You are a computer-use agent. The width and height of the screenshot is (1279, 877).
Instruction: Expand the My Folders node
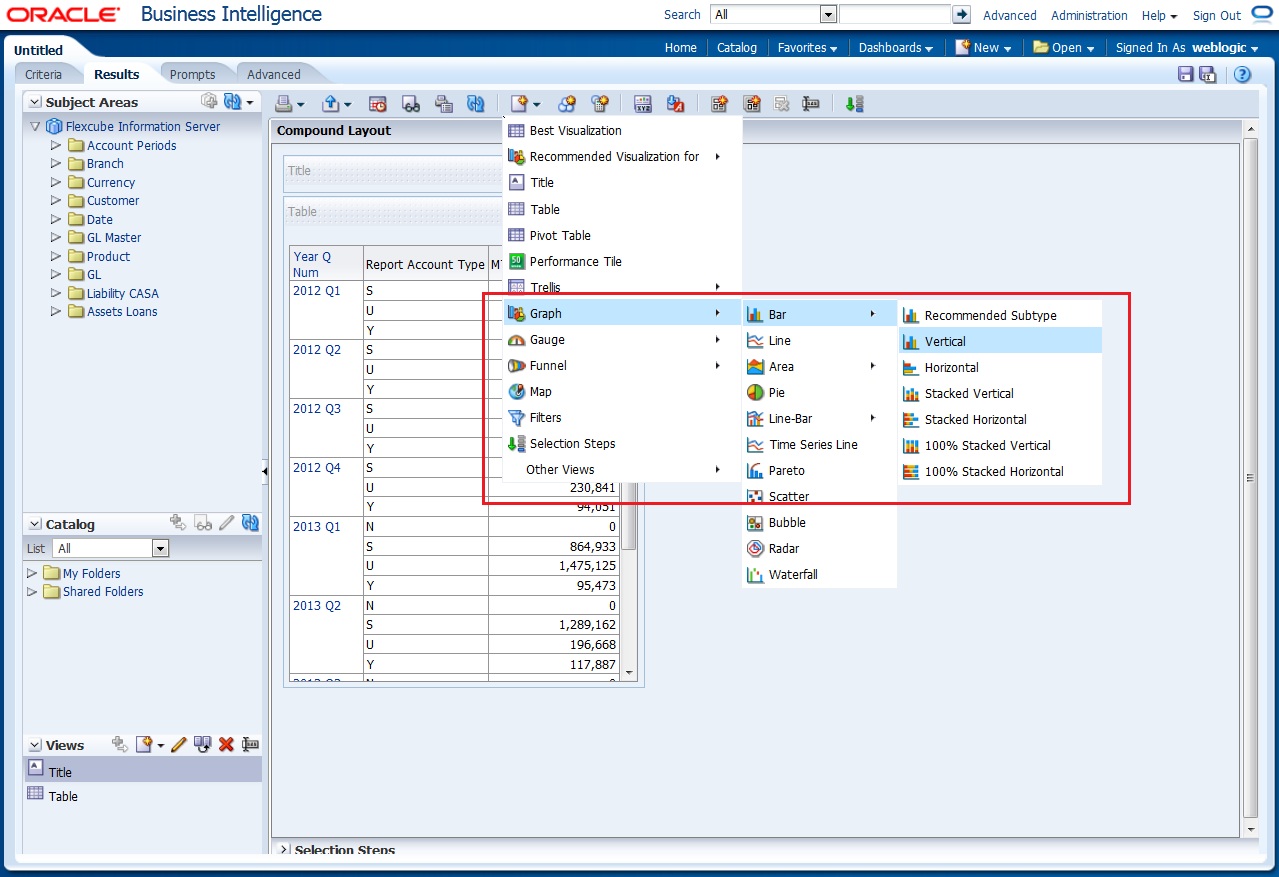tap(32, 573)
